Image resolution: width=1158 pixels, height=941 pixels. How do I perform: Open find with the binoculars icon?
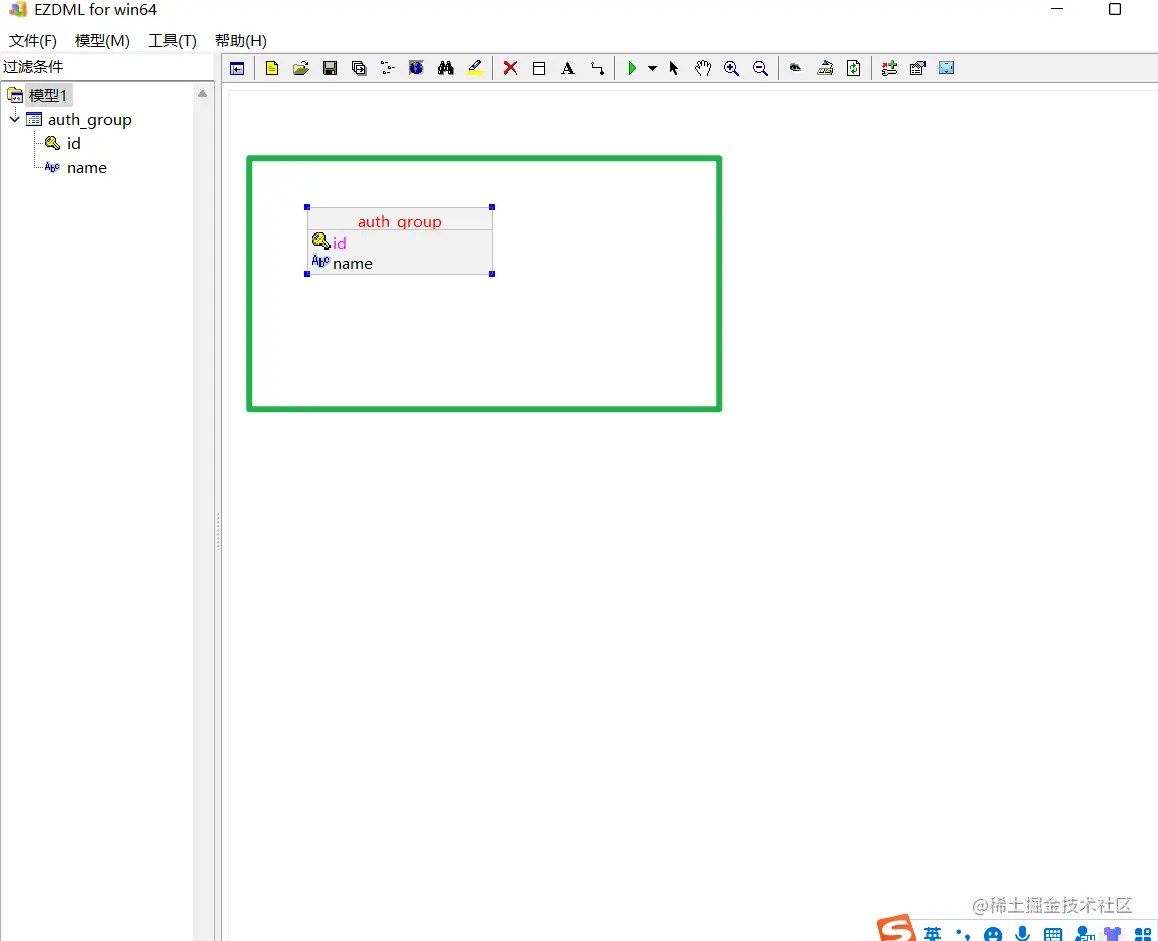point(445,68)
